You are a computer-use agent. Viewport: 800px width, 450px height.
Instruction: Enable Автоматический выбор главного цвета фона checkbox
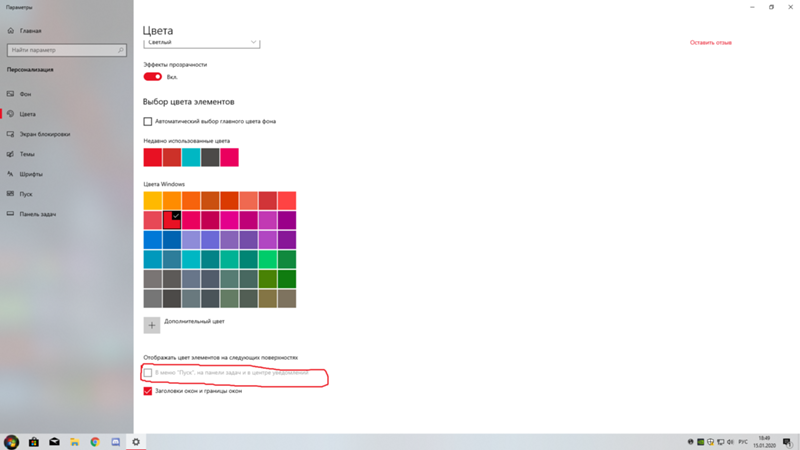point(147,121)
